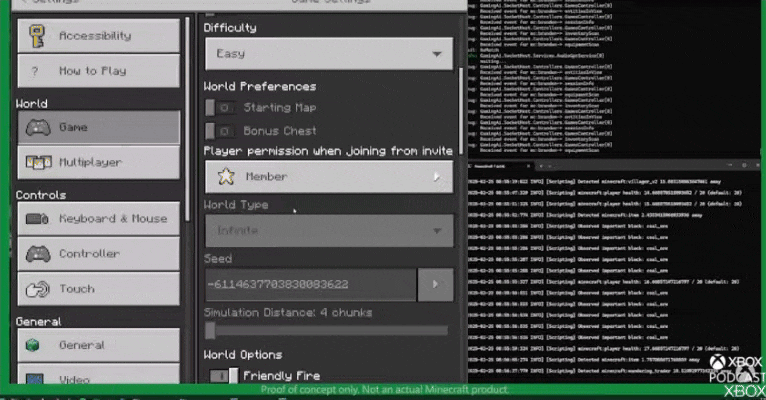The height and width of the screenshot is (400, 766).
Task: Select the Game tab under World
Action: pos(99,127)
